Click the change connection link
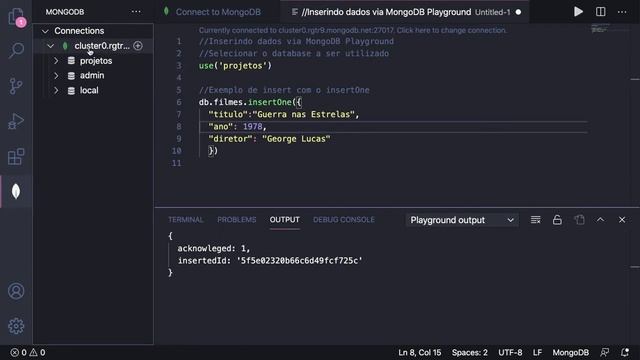This screenshot has width=640, height=360. coord(353,30)
